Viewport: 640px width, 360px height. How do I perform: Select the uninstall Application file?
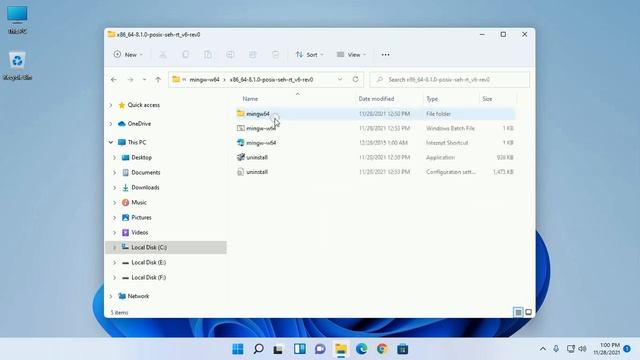point(376,158)
